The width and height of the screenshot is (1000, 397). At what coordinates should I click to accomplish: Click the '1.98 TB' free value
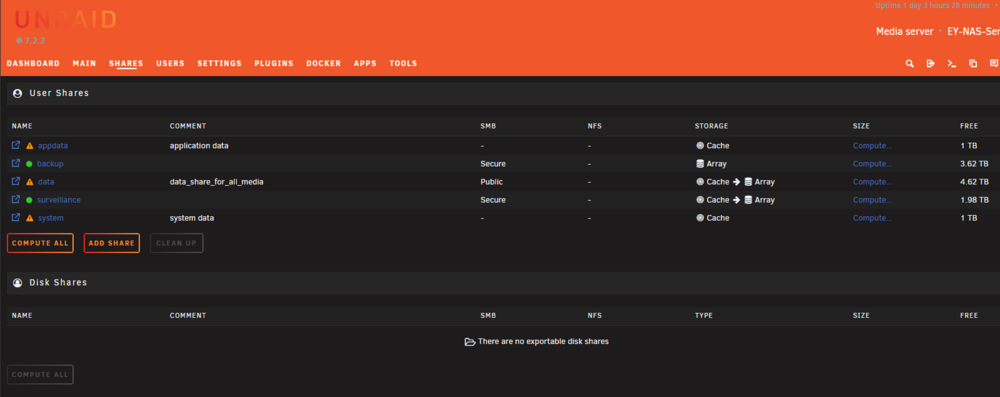974,200
